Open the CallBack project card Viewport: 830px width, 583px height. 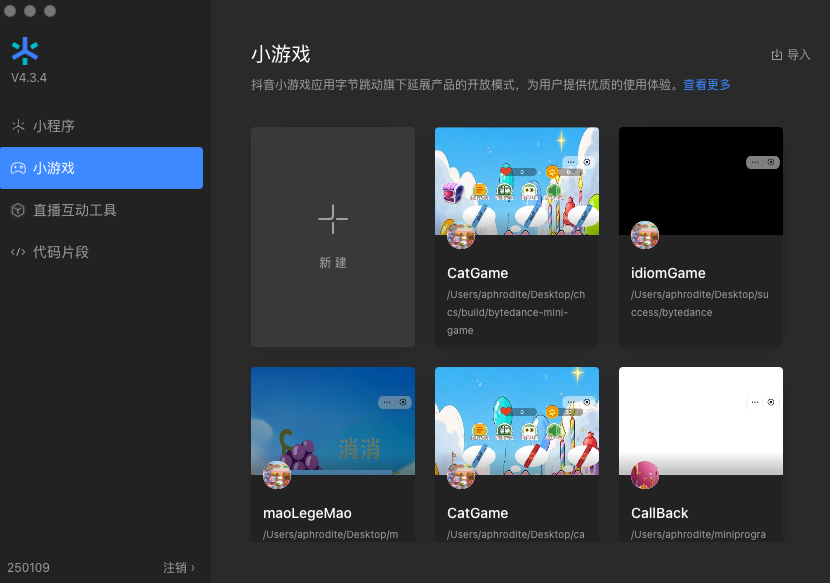click(701, 454)
